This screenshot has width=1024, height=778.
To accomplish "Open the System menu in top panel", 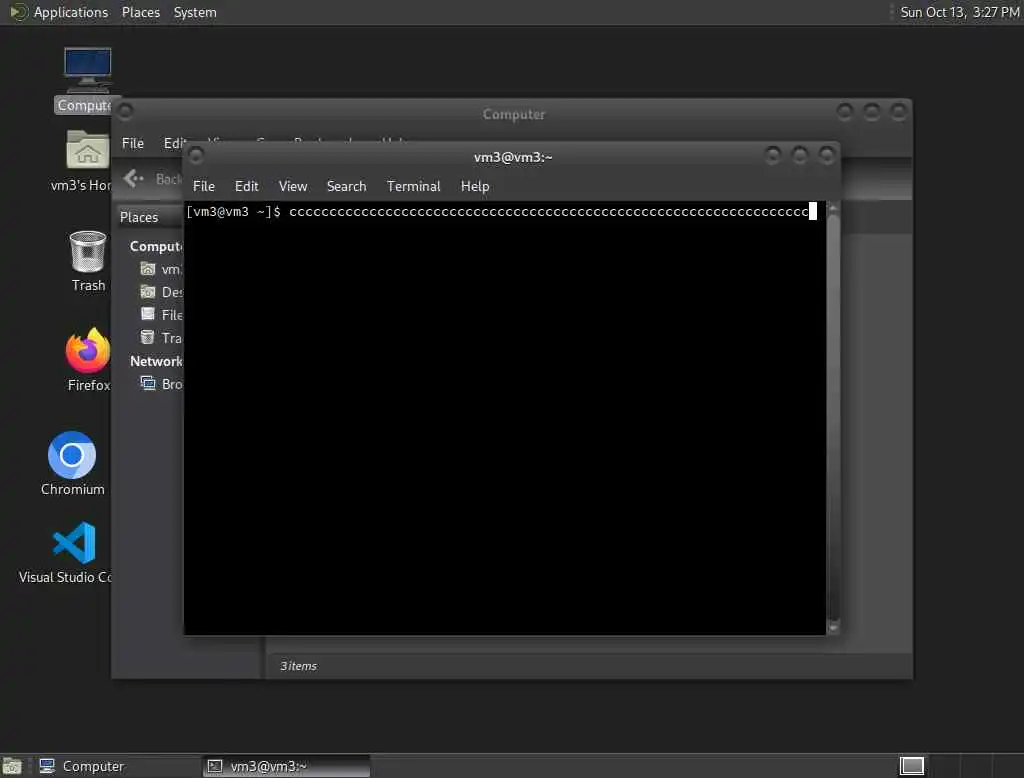I will click(195, 12).
